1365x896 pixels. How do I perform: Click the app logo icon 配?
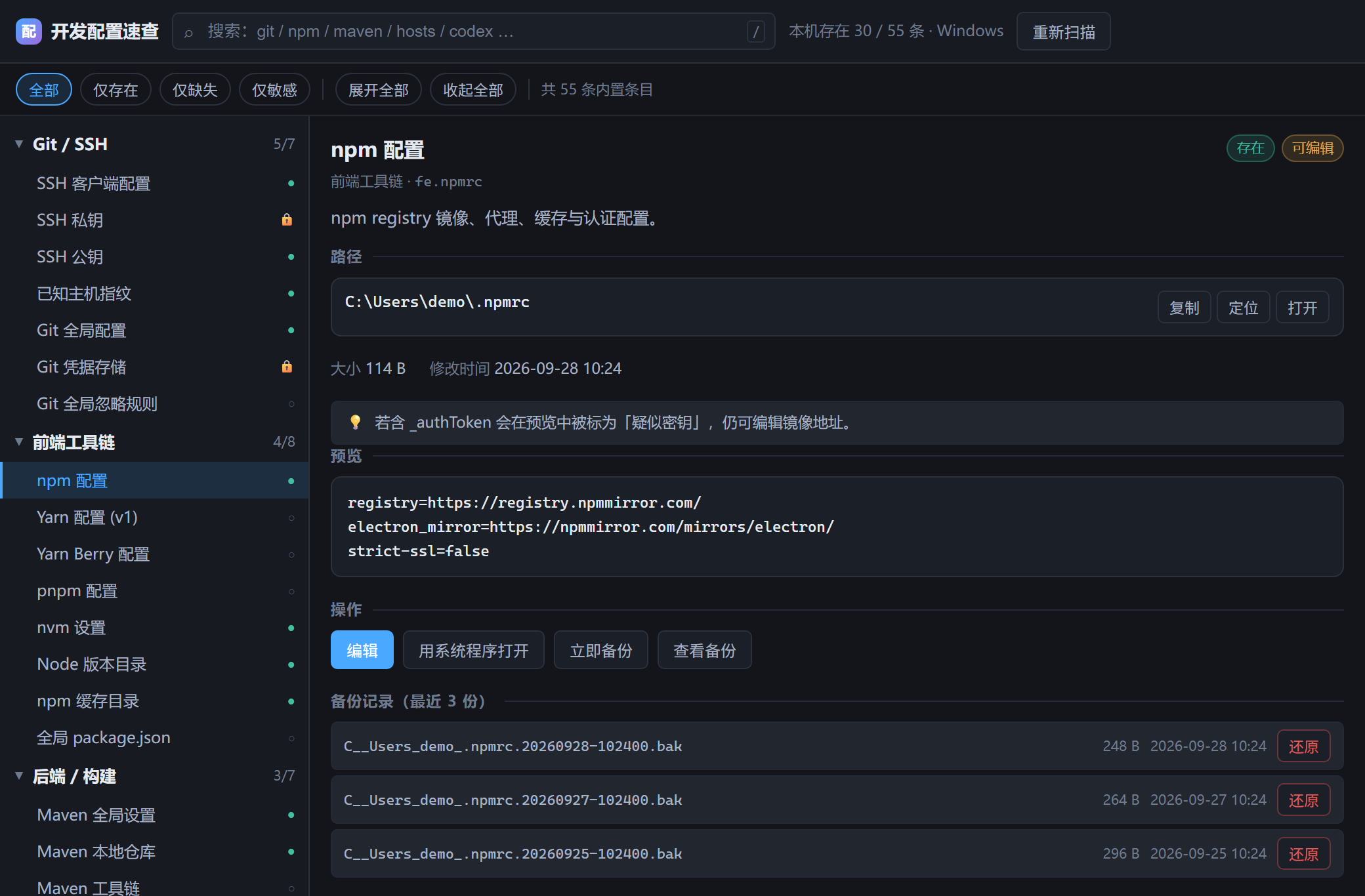tap(29, 31)
